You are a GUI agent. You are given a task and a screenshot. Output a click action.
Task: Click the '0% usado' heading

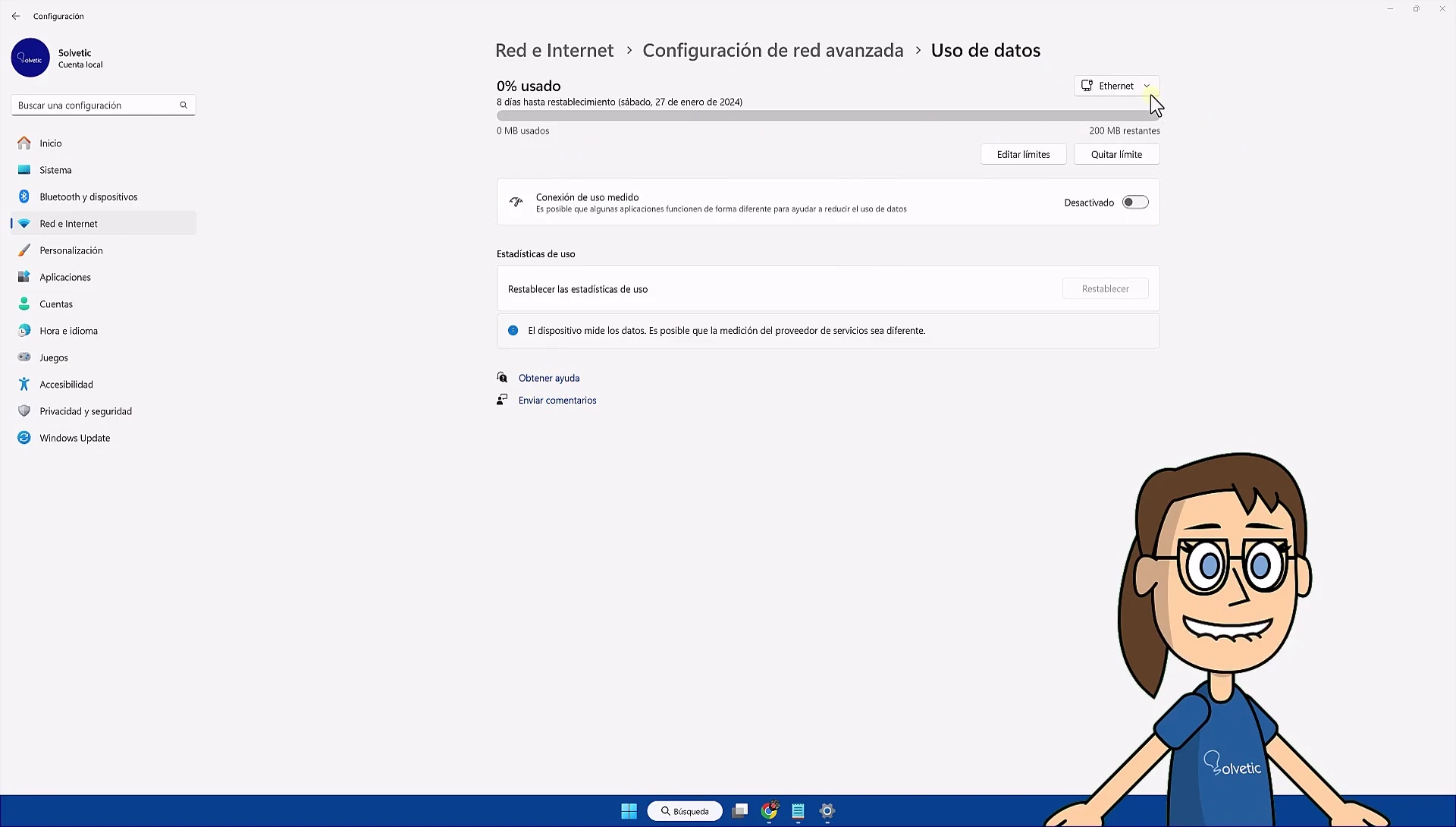click(529, 86)
